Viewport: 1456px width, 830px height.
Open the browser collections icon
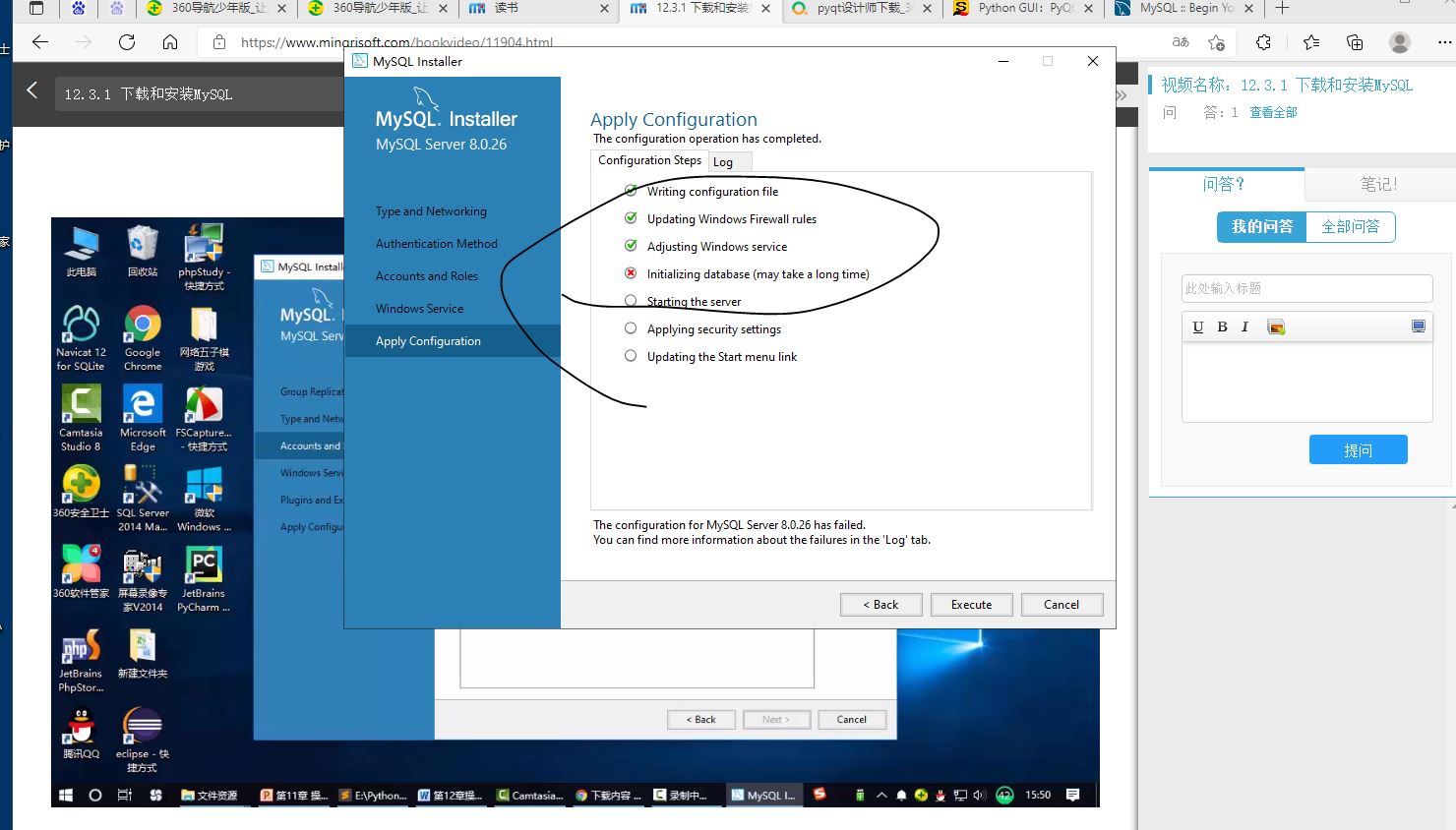[x=1355, y=42]
